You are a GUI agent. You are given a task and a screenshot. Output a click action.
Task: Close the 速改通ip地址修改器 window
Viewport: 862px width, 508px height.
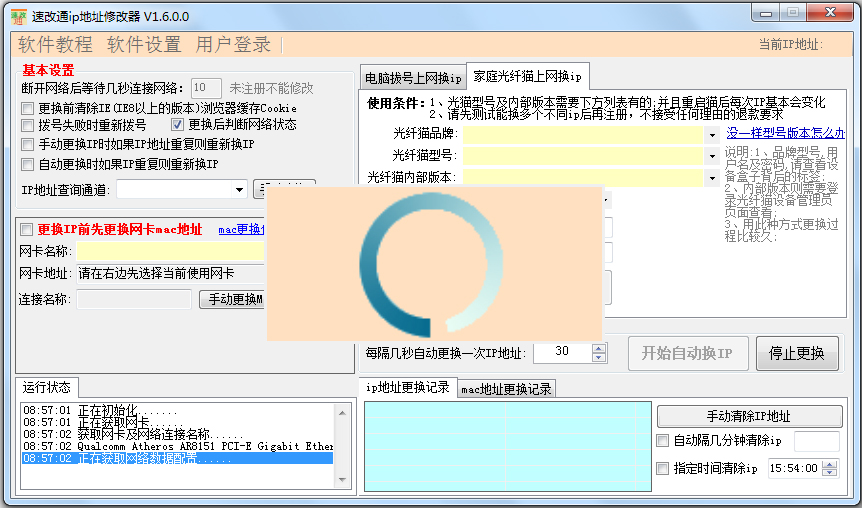[x=831, y=13]
